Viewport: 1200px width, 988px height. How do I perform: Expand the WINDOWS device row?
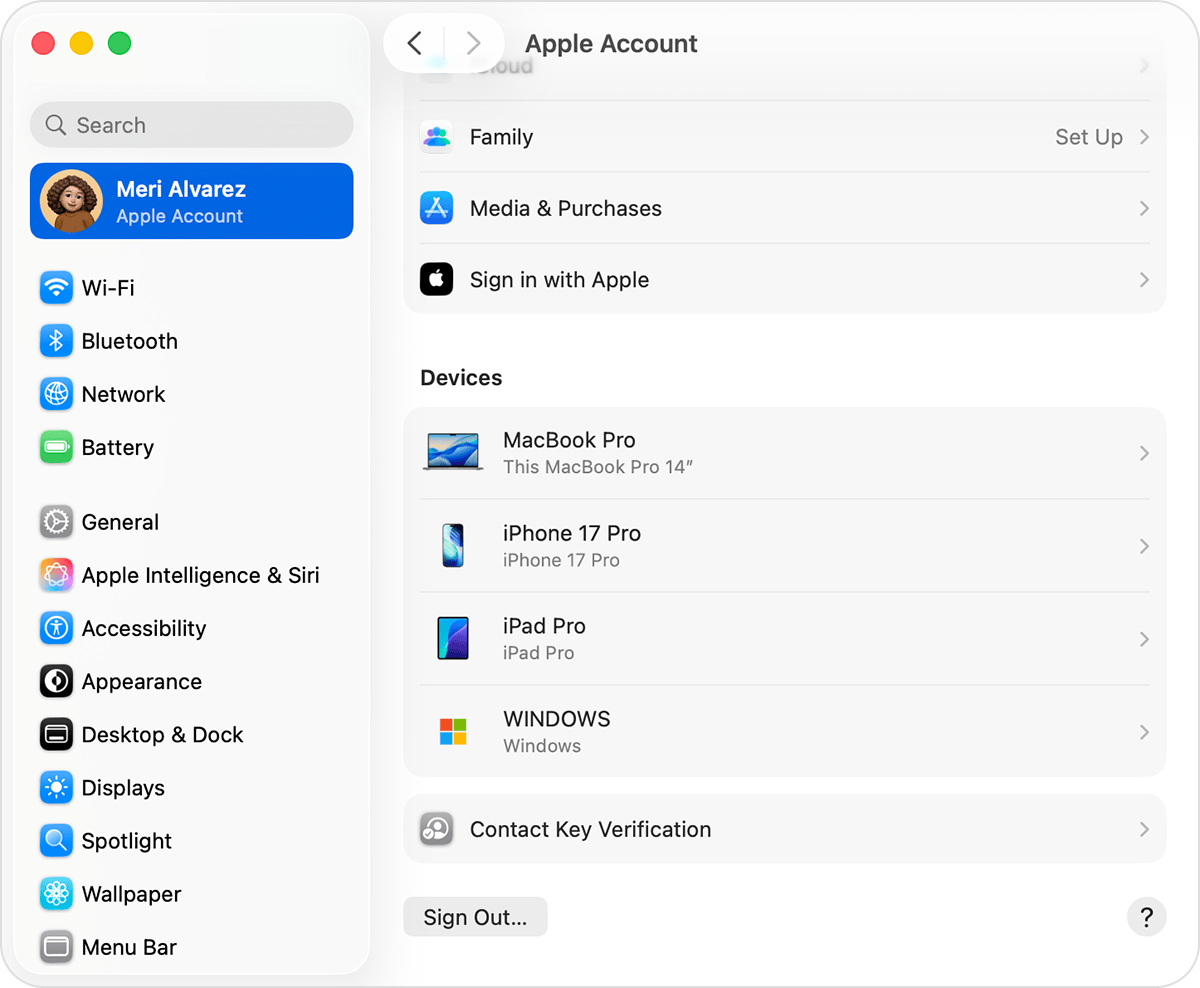pyautogui.click(x=785, y=731)
